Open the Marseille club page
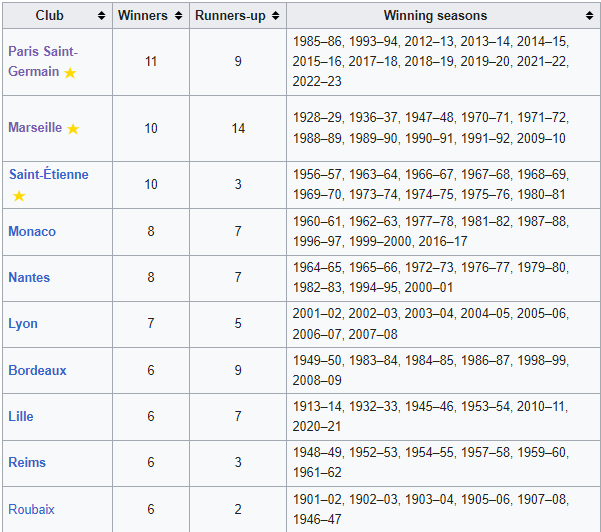This screenshot has width=601, height=532. click(35, 128)
